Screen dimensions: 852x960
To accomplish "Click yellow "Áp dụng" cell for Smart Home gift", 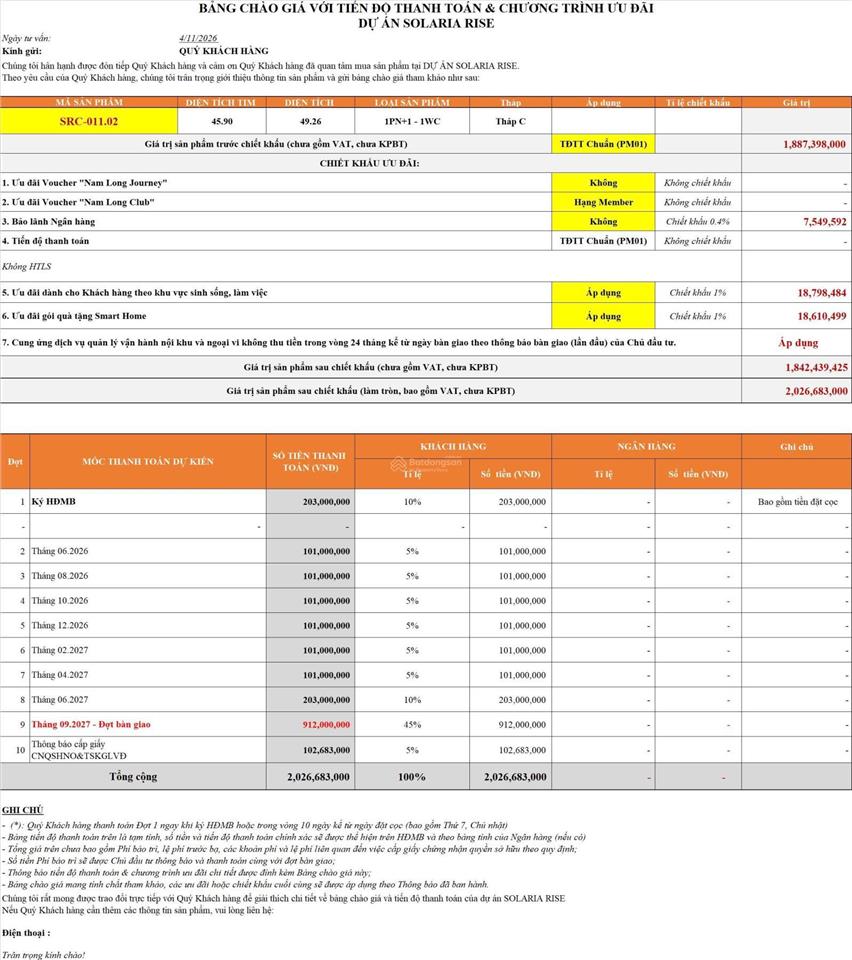I will [603, 316].
